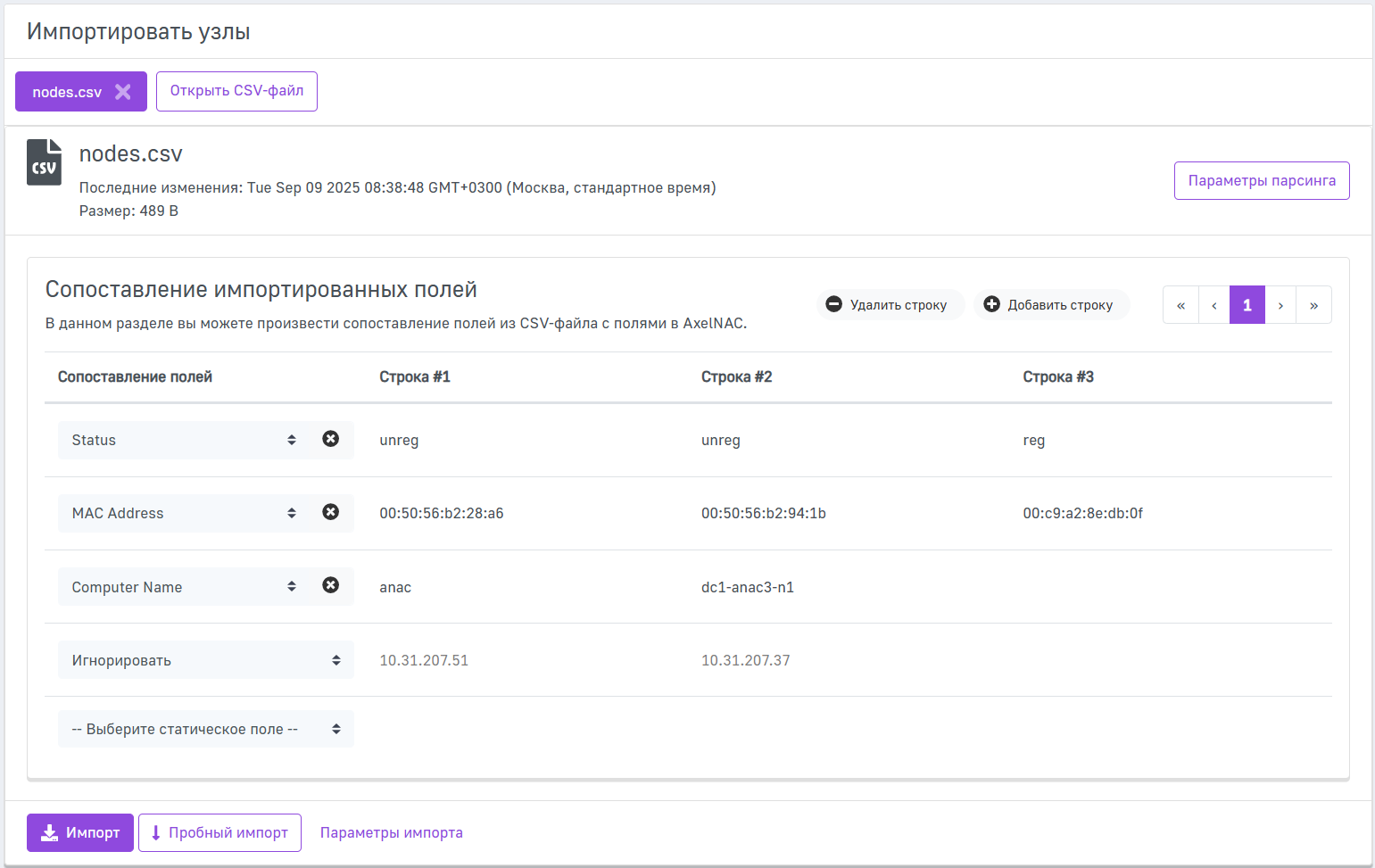Jump to the last page of rows
Viewport: 1375px width, 868px height.
(x=1313, y=305)
